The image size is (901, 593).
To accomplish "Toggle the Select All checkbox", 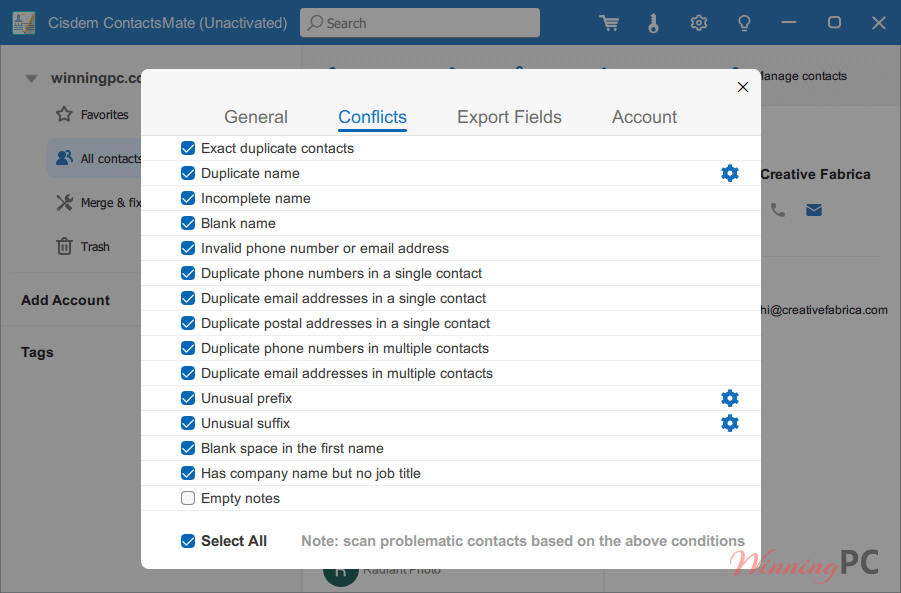I will pos(188,541).
